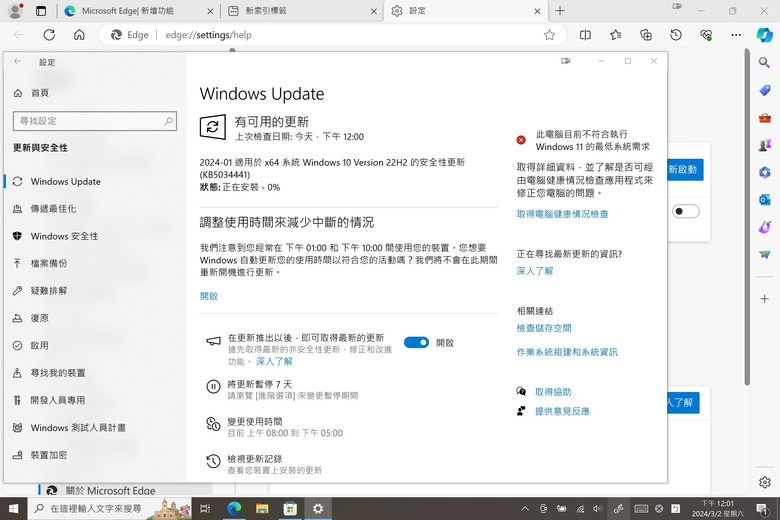
Task: Open 疑難排解 settings section
Action: pos(95,291)
